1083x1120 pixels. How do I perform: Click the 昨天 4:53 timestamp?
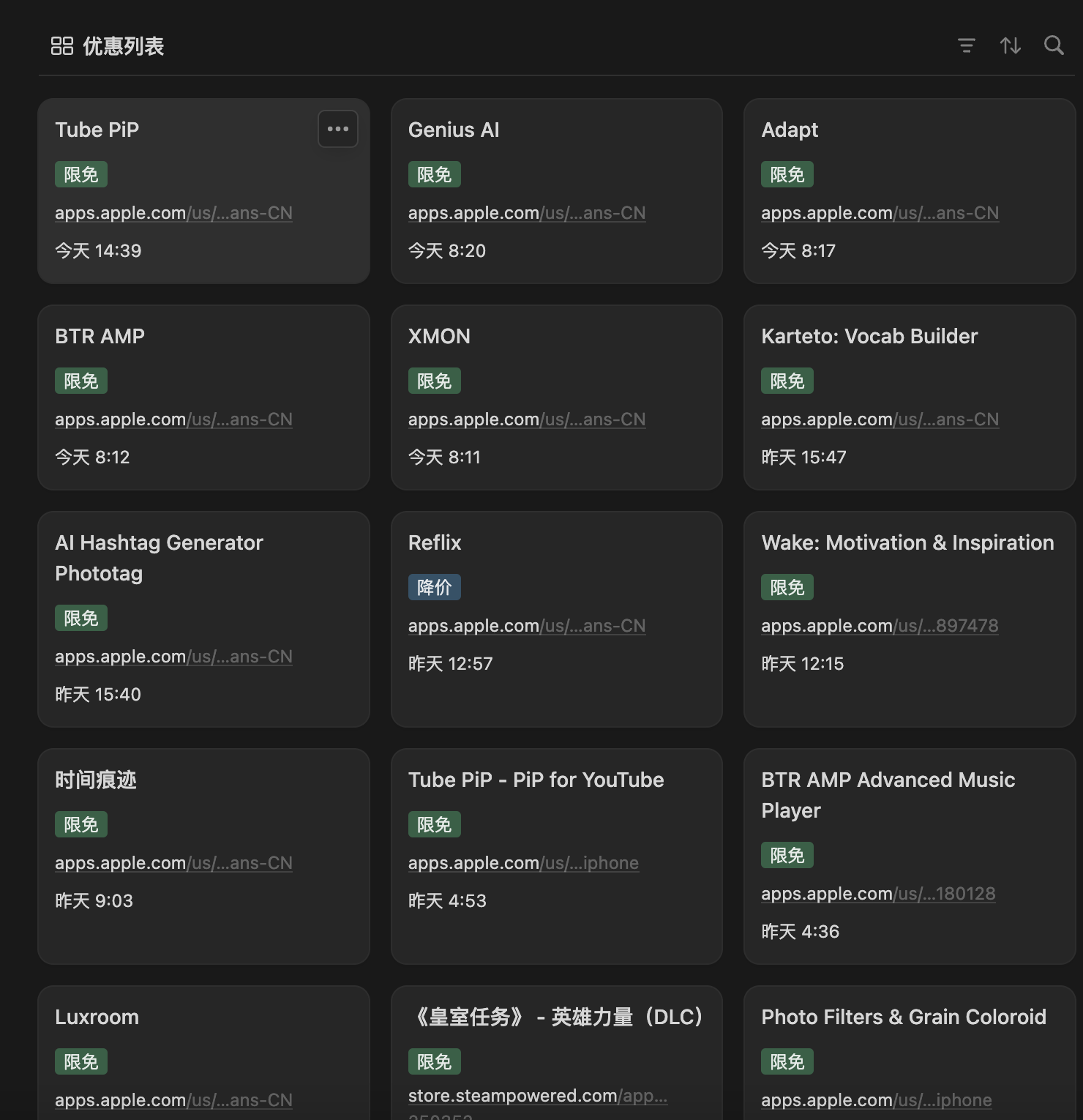[x=447, y=901]
